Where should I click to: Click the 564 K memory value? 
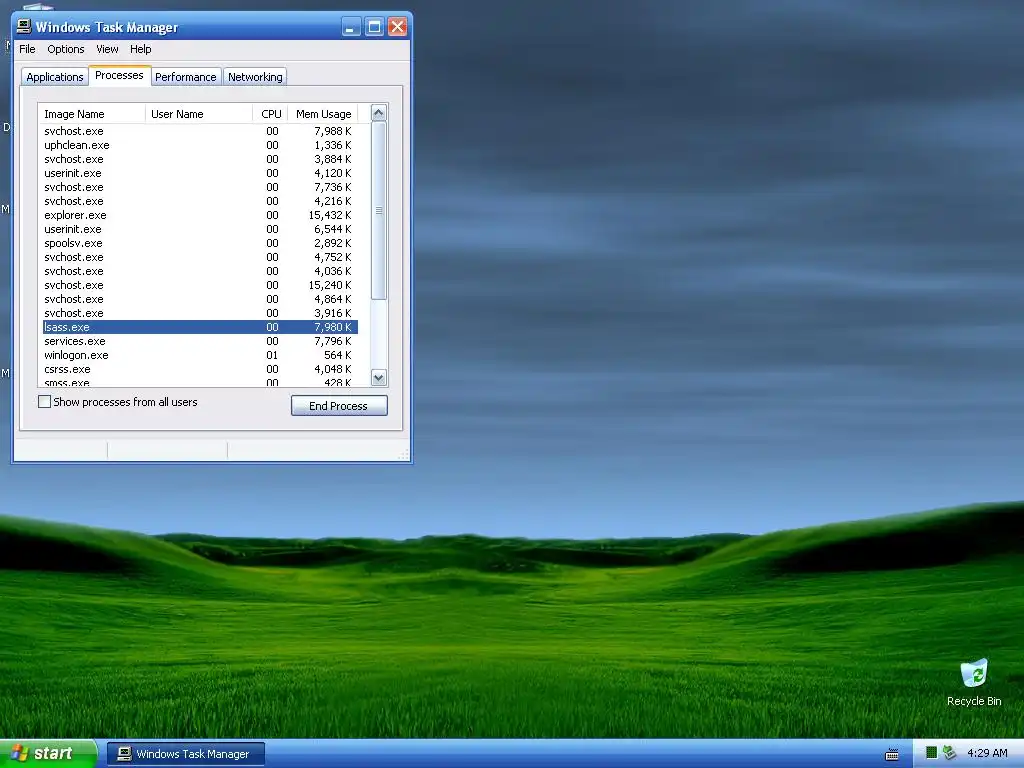coord(338,355)
